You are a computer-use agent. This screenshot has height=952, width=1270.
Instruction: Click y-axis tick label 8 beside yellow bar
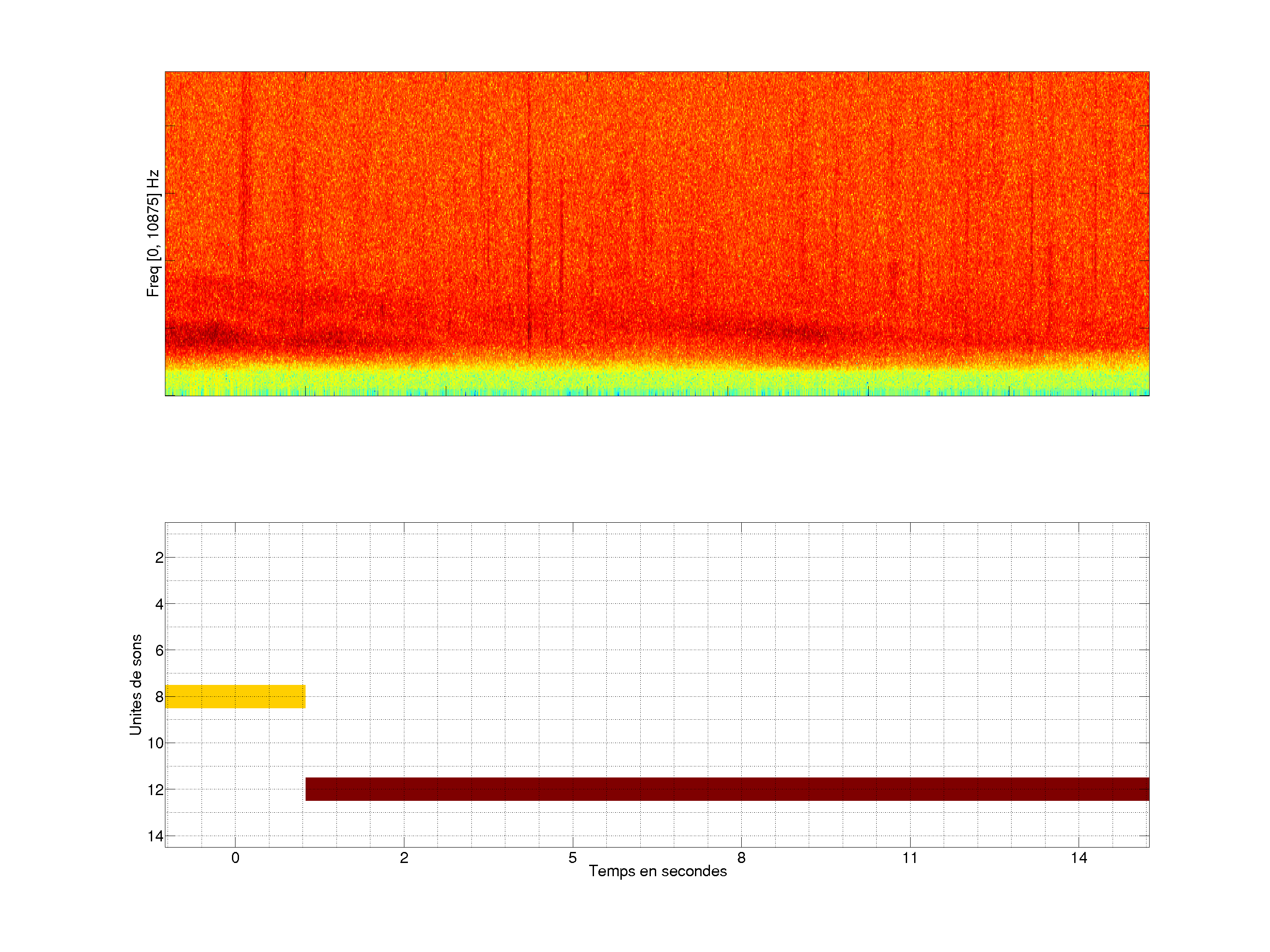pyautogui.click(x=159, y=697)
